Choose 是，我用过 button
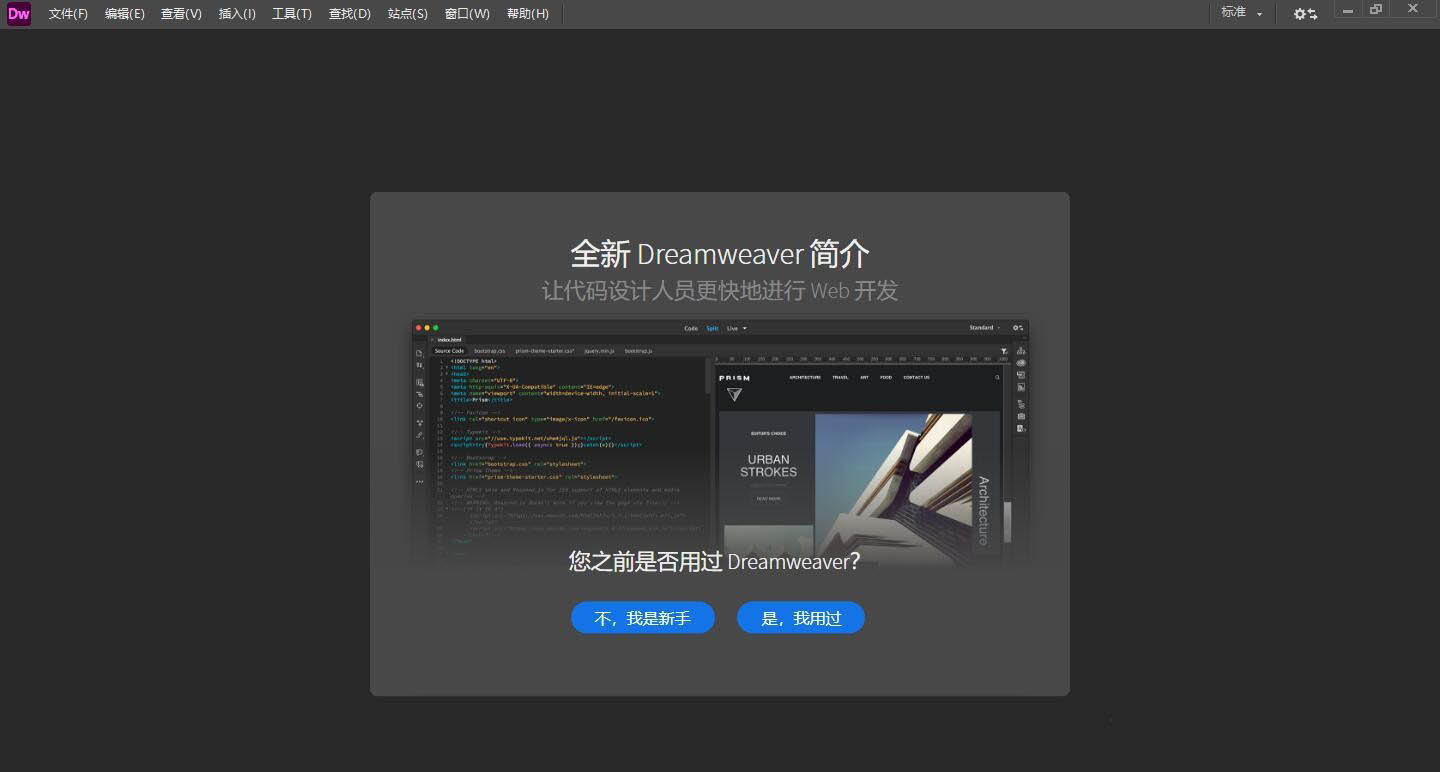 [x=801, y=618]
